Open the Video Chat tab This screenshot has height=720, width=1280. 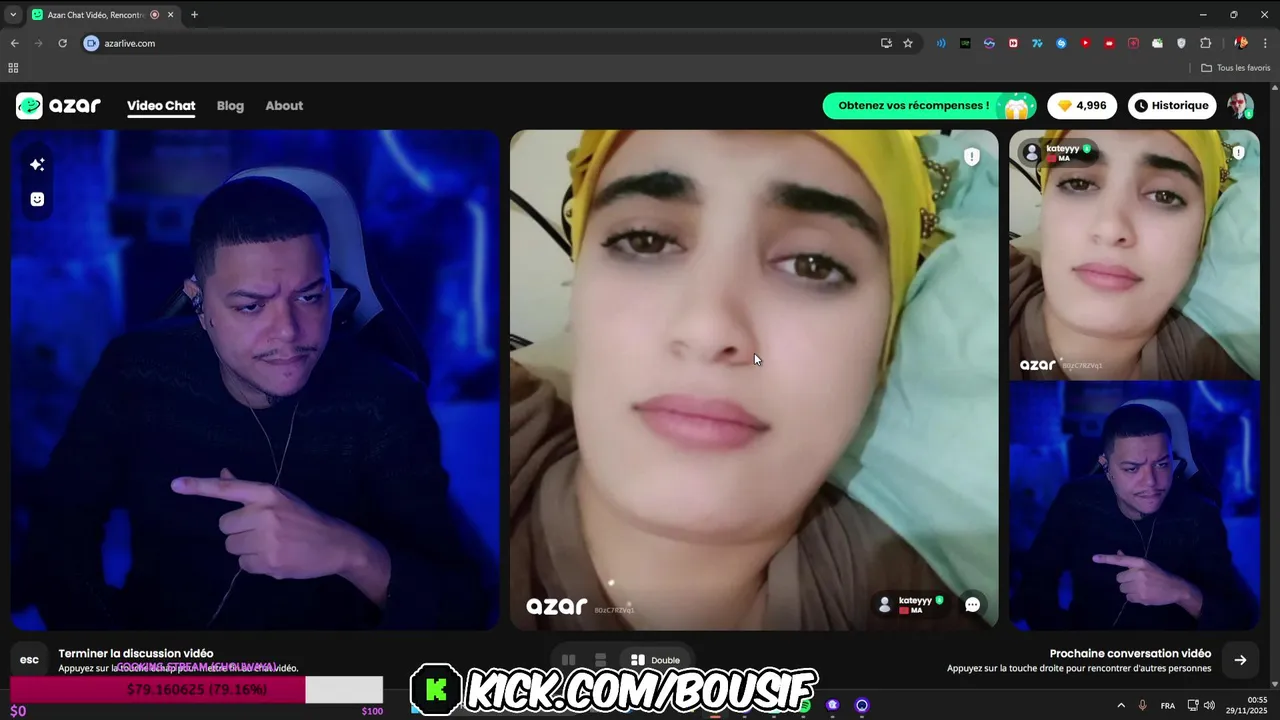point(161,106)
